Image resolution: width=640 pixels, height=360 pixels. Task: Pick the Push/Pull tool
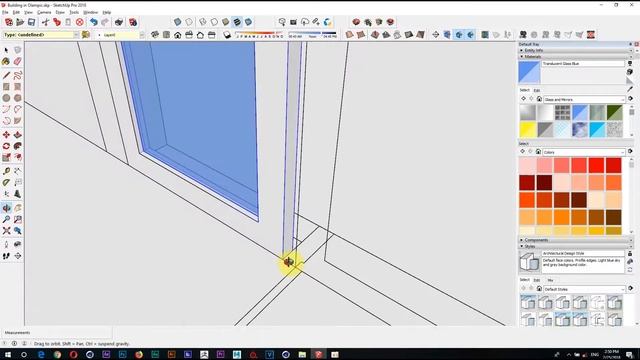[18, 135]
